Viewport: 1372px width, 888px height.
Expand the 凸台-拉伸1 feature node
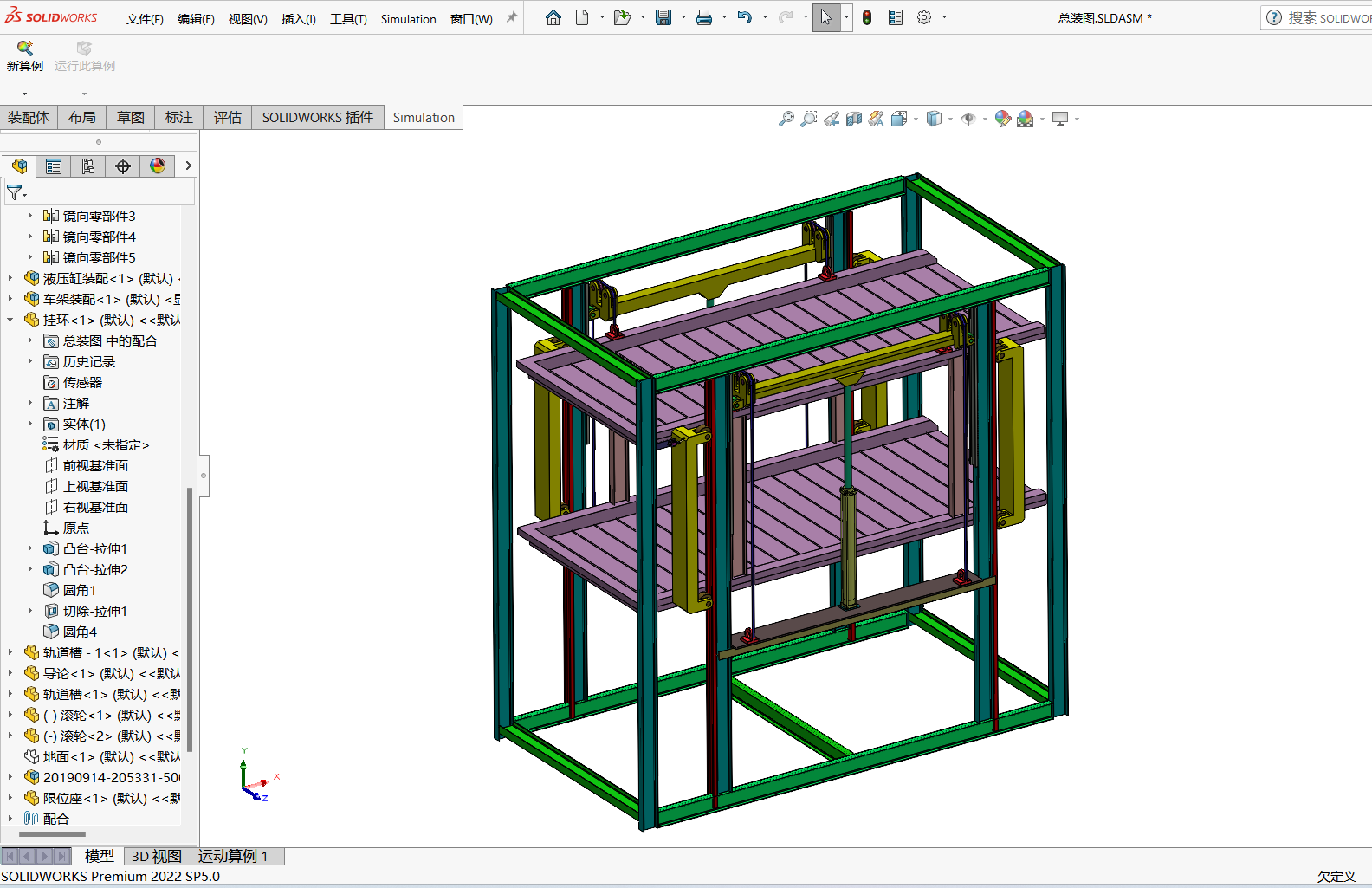pos(30,548)
